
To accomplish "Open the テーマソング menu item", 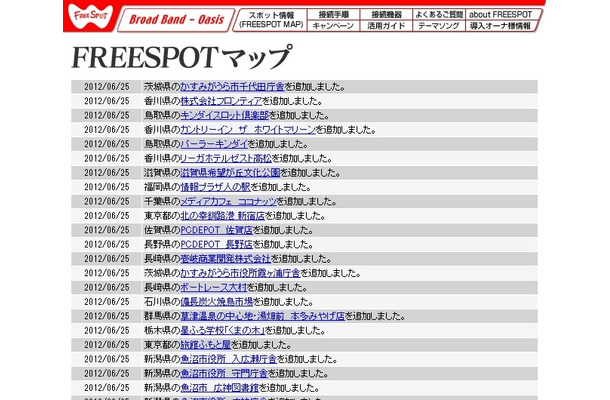I will (x=439, y=26).
